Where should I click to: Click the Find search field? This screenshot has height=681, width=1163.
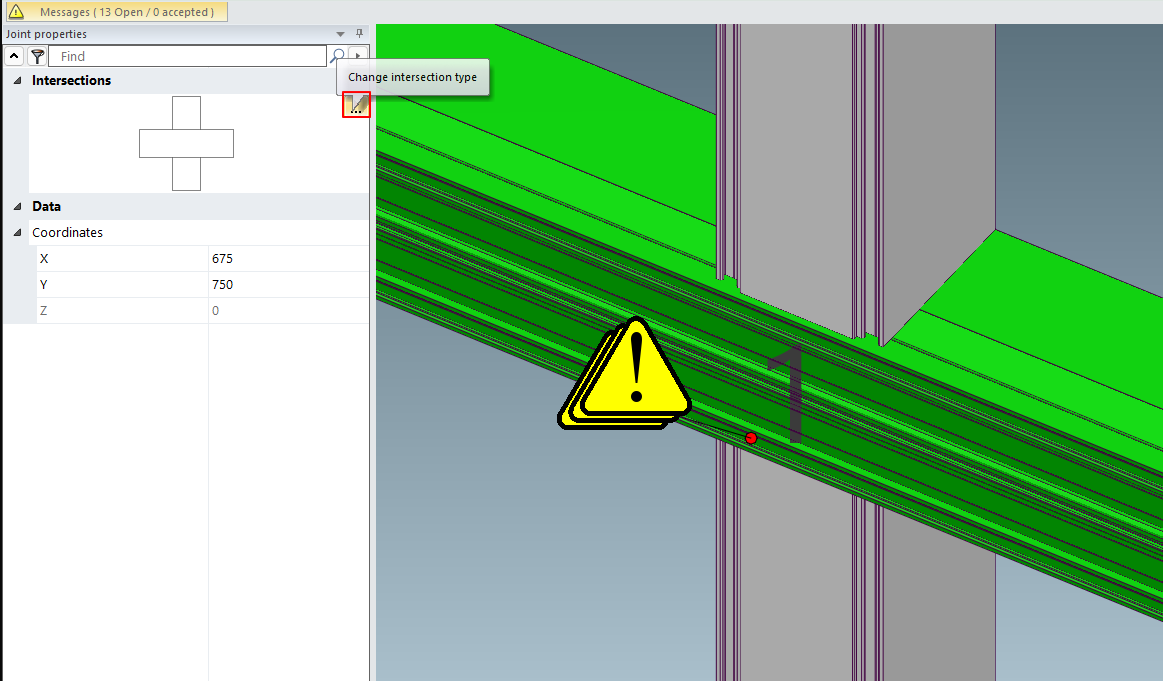click(190, 57)
